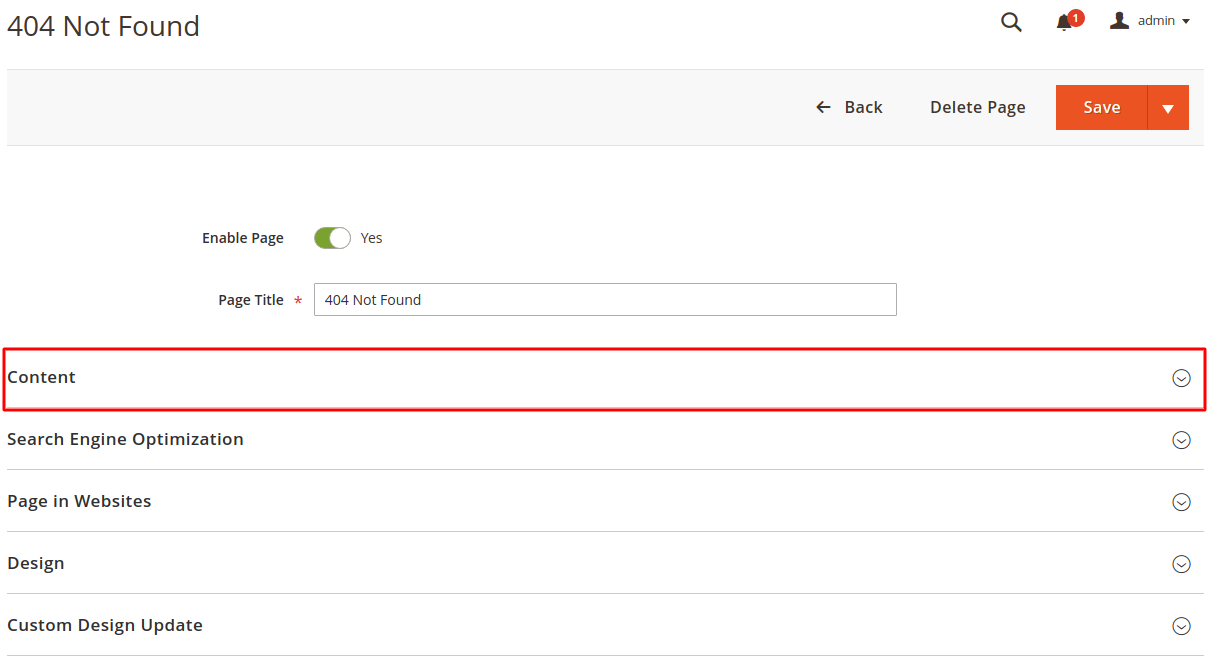1220x658 pixels.
Task: Expand the Content section chevron
Action: pos(1181,378)
